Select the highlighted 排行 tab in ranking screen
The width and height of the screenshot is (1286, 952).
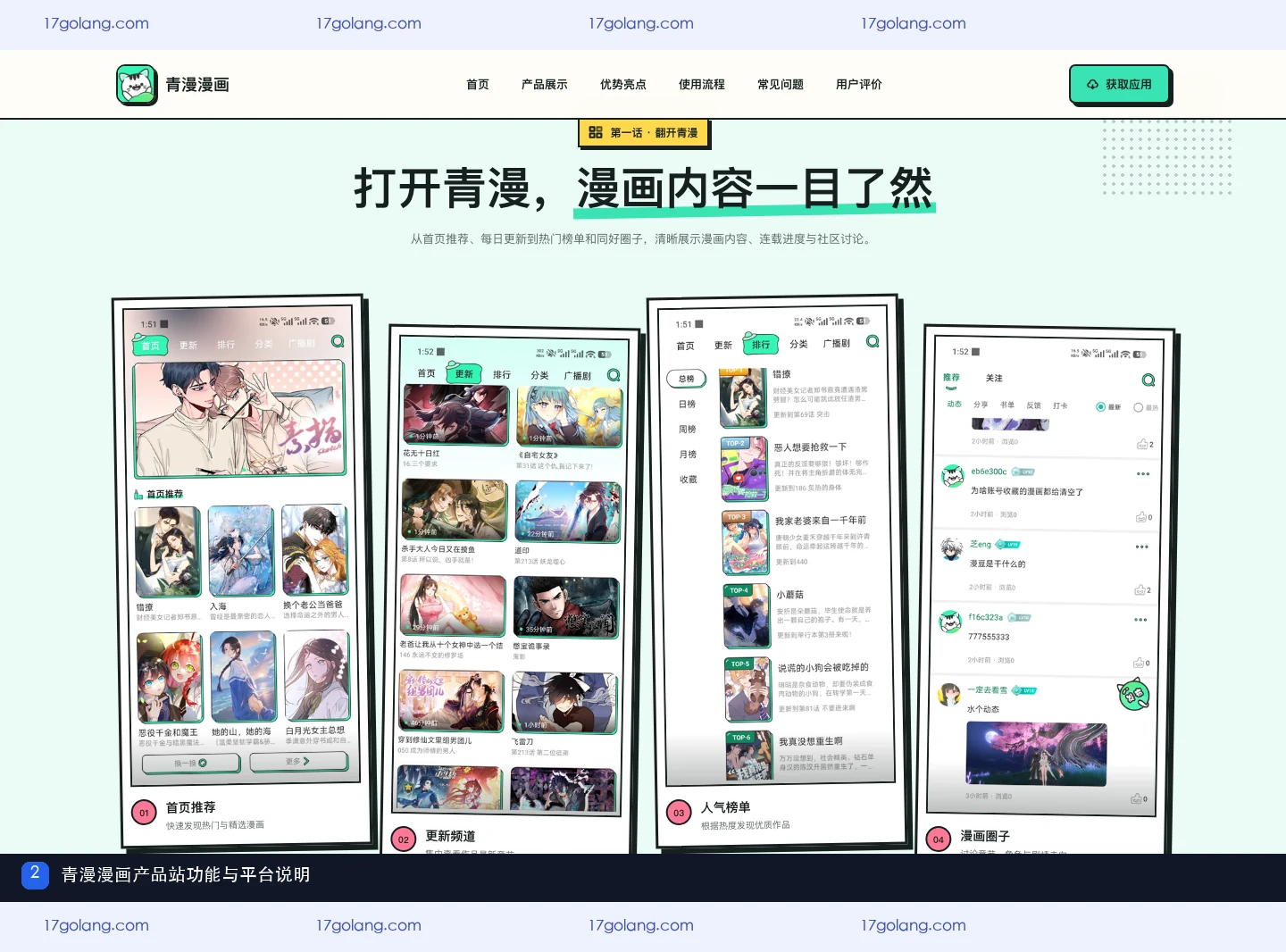click(x=761, y=344)
